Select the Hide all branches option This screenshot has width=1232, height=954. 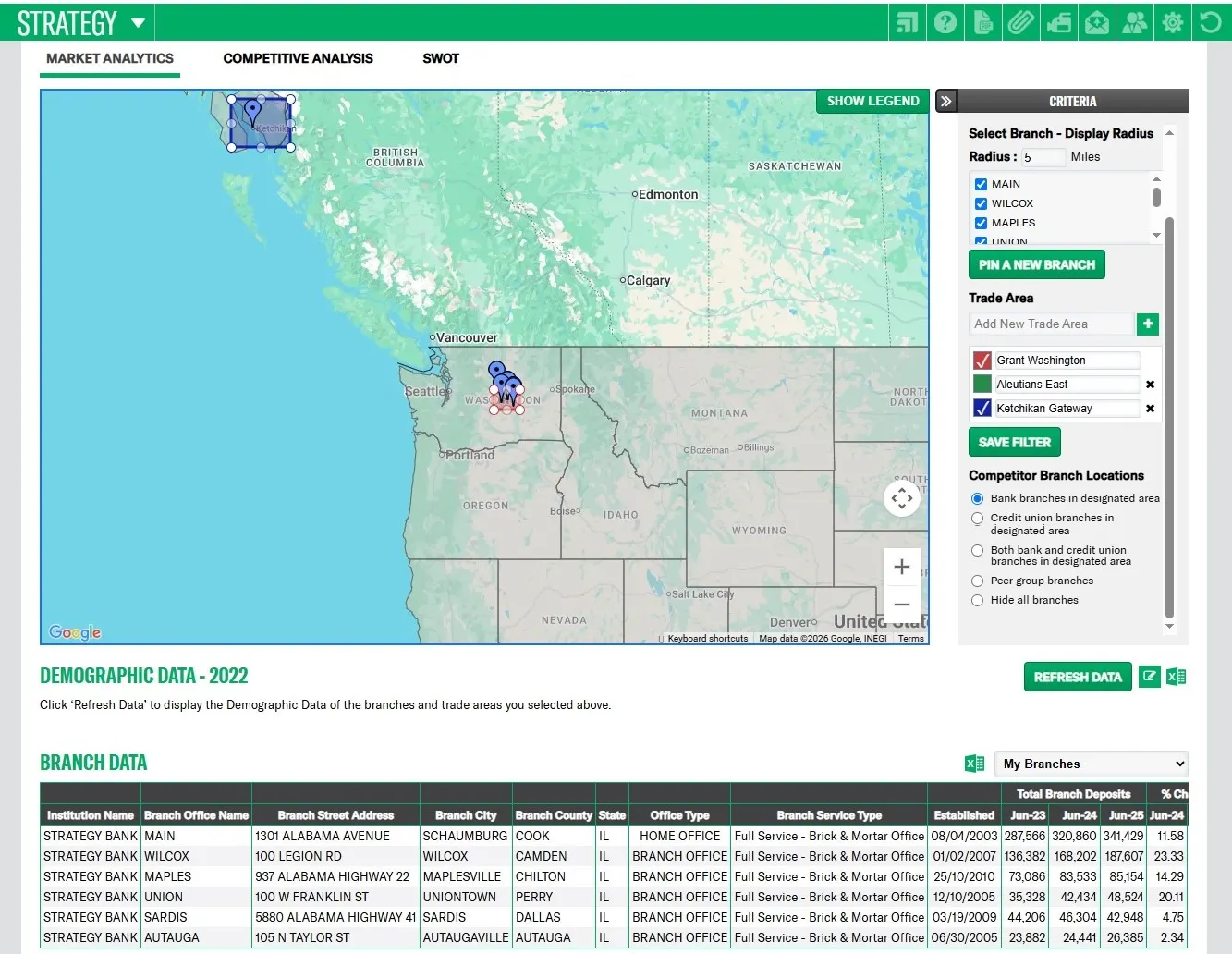[977, 600]
